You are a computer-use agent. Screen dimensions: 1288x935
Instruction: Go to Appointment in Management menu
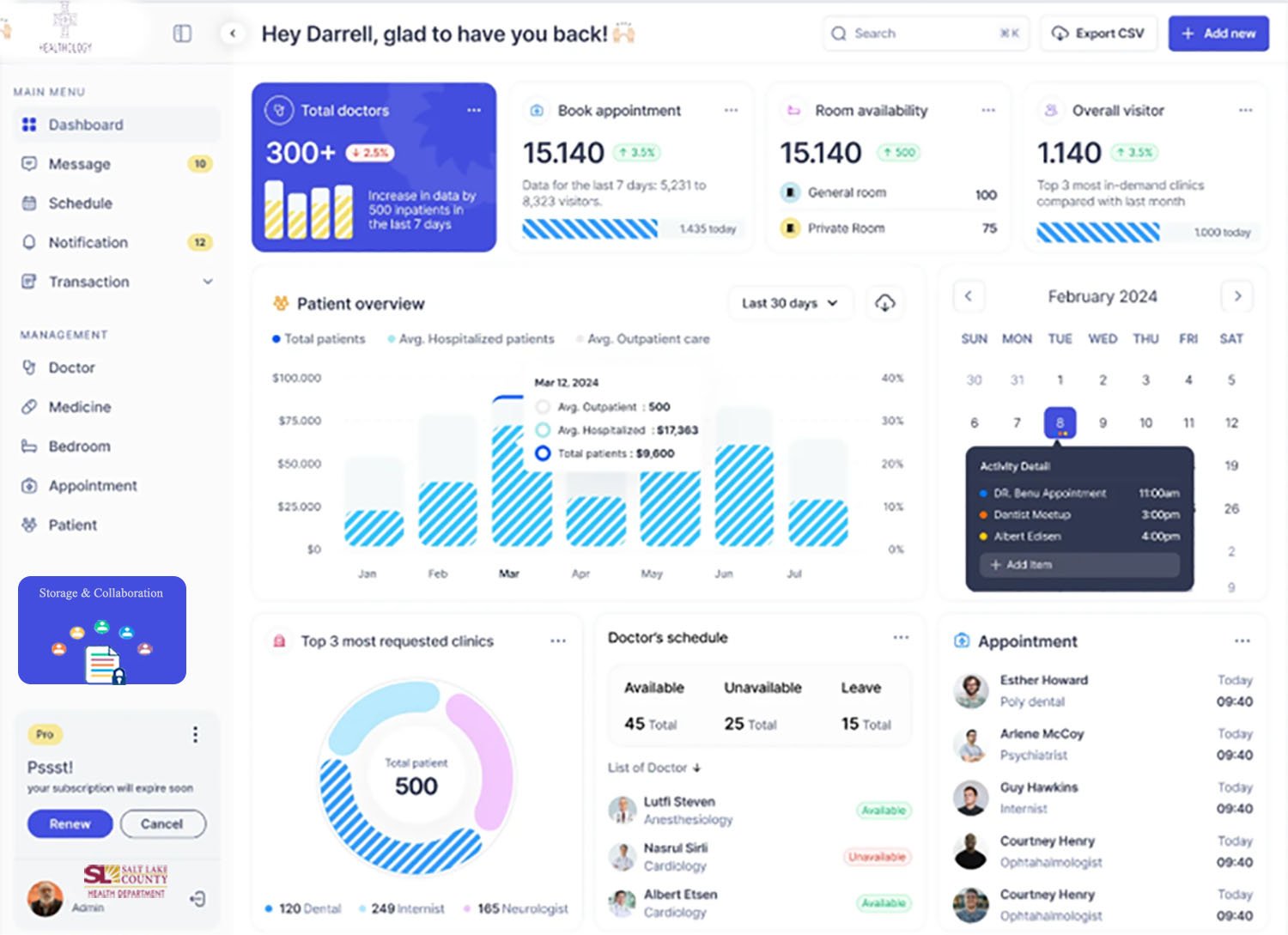[93, 486]
